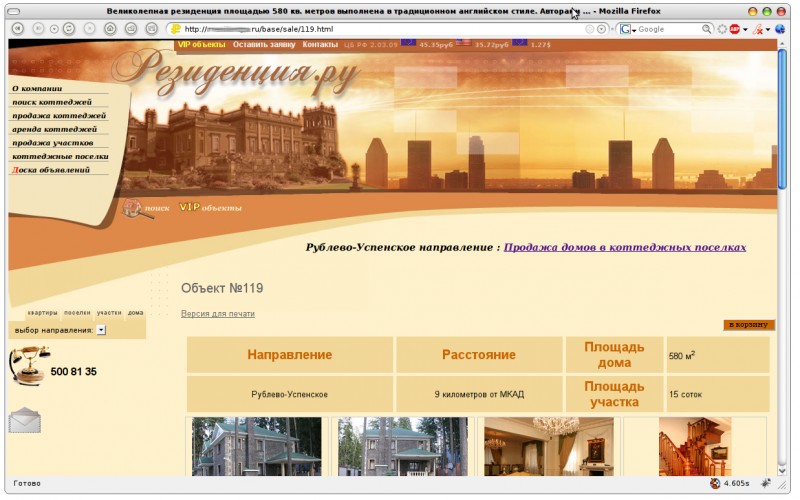The width and height of the screenshot is (800, 500).
Task: Click the Home toolbar icon
Action: click(110, 29)
